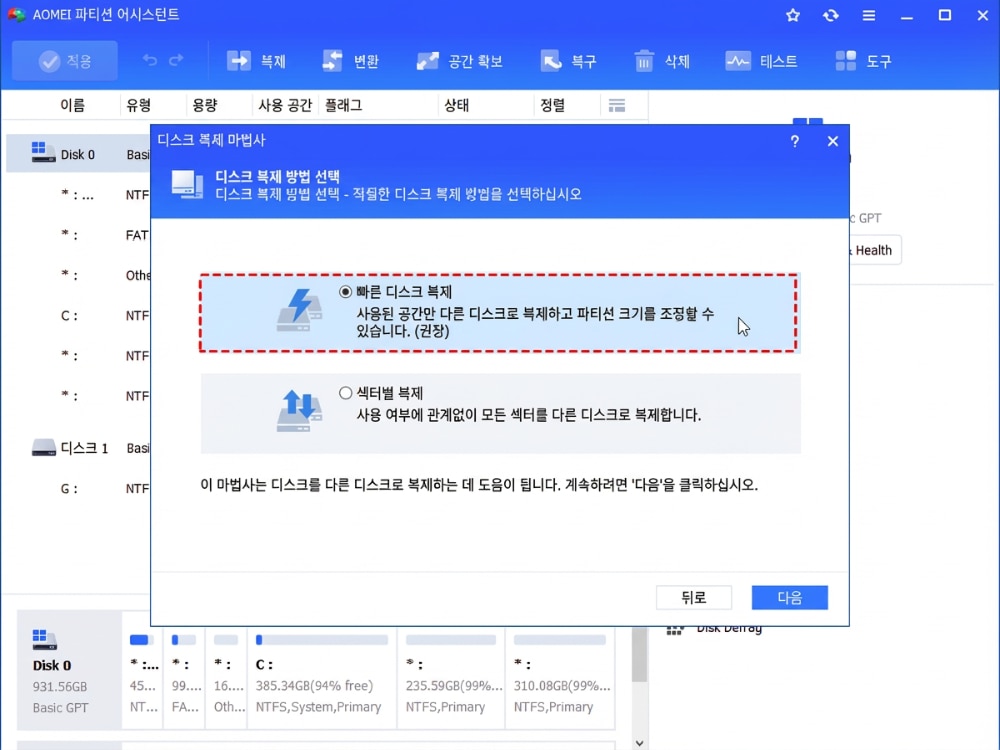Open wizard help question mark
This screenshot has width=1000, height=750.
pyautogui.click(x=795, y=141)
